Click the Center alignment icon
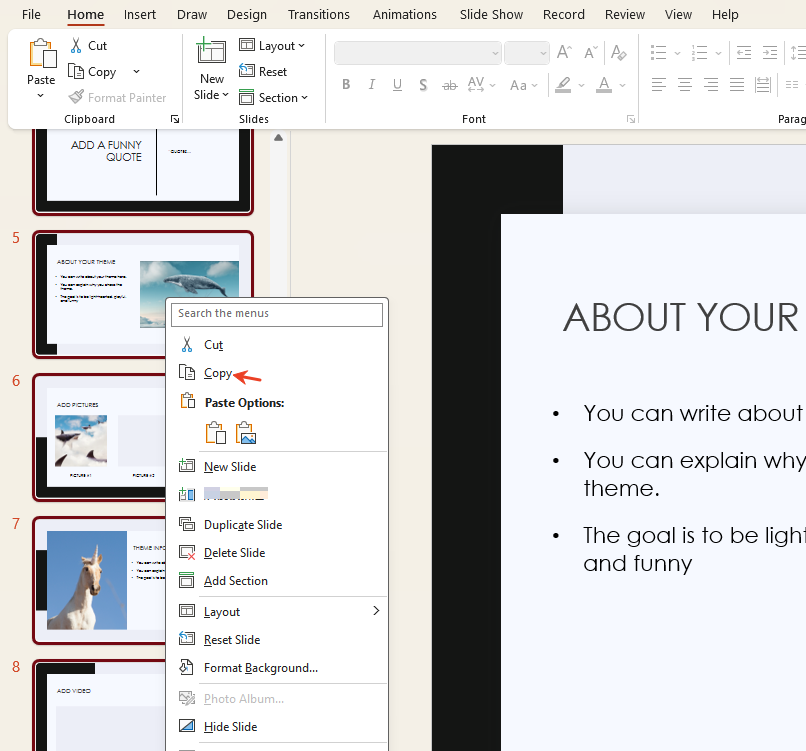The height and width of the screenshot is (751, 806). click(684, 85)
